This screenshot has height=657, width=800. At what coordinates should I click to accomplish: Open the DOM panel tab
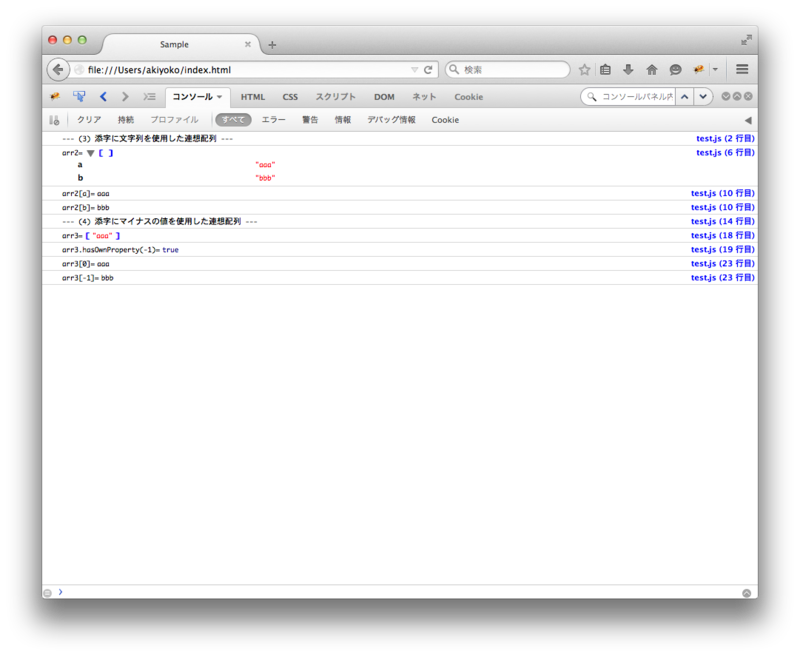coord(384,97)
